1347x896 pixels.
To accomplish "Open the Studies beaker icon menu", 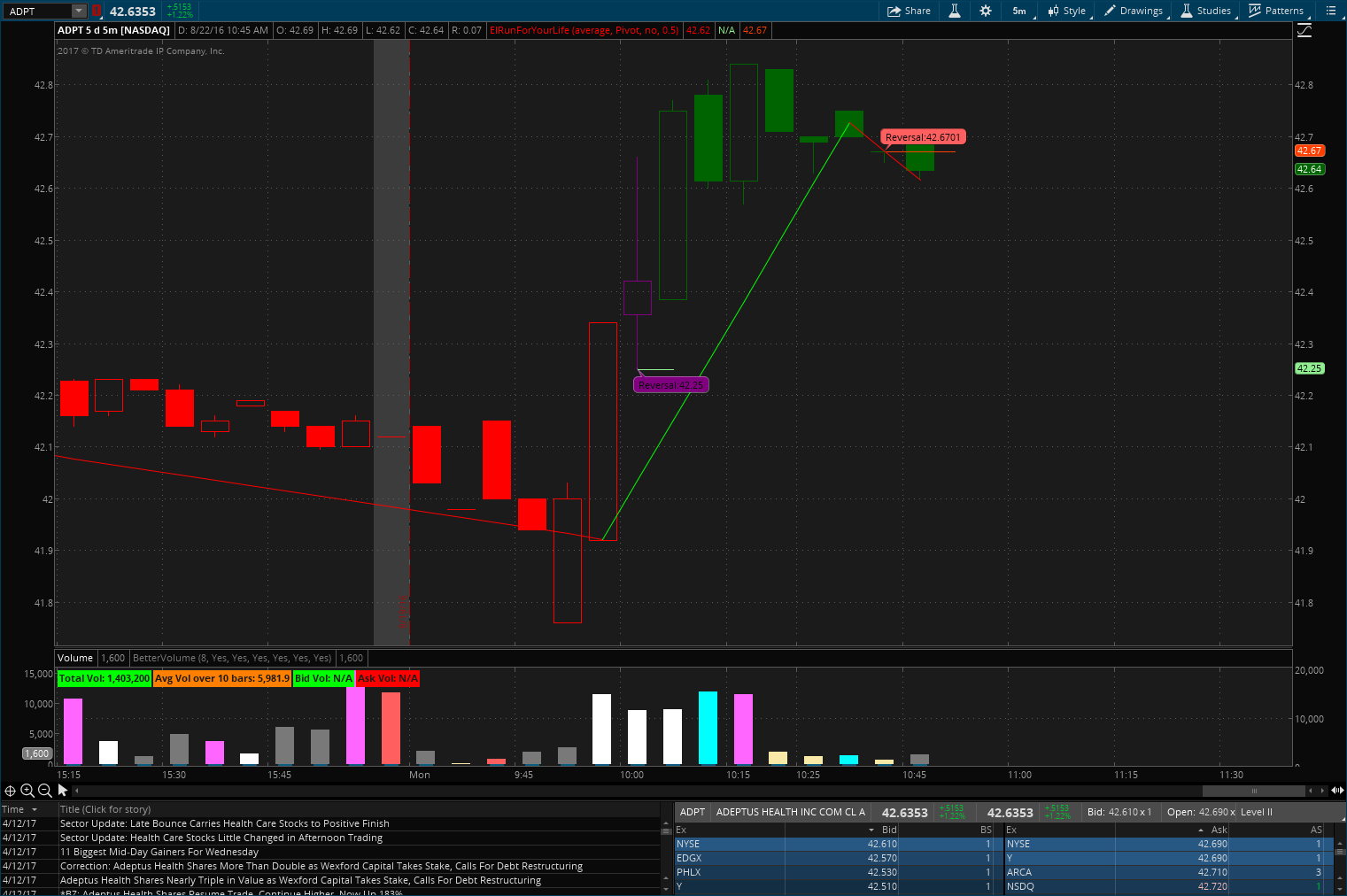I will coord(1205,11).
